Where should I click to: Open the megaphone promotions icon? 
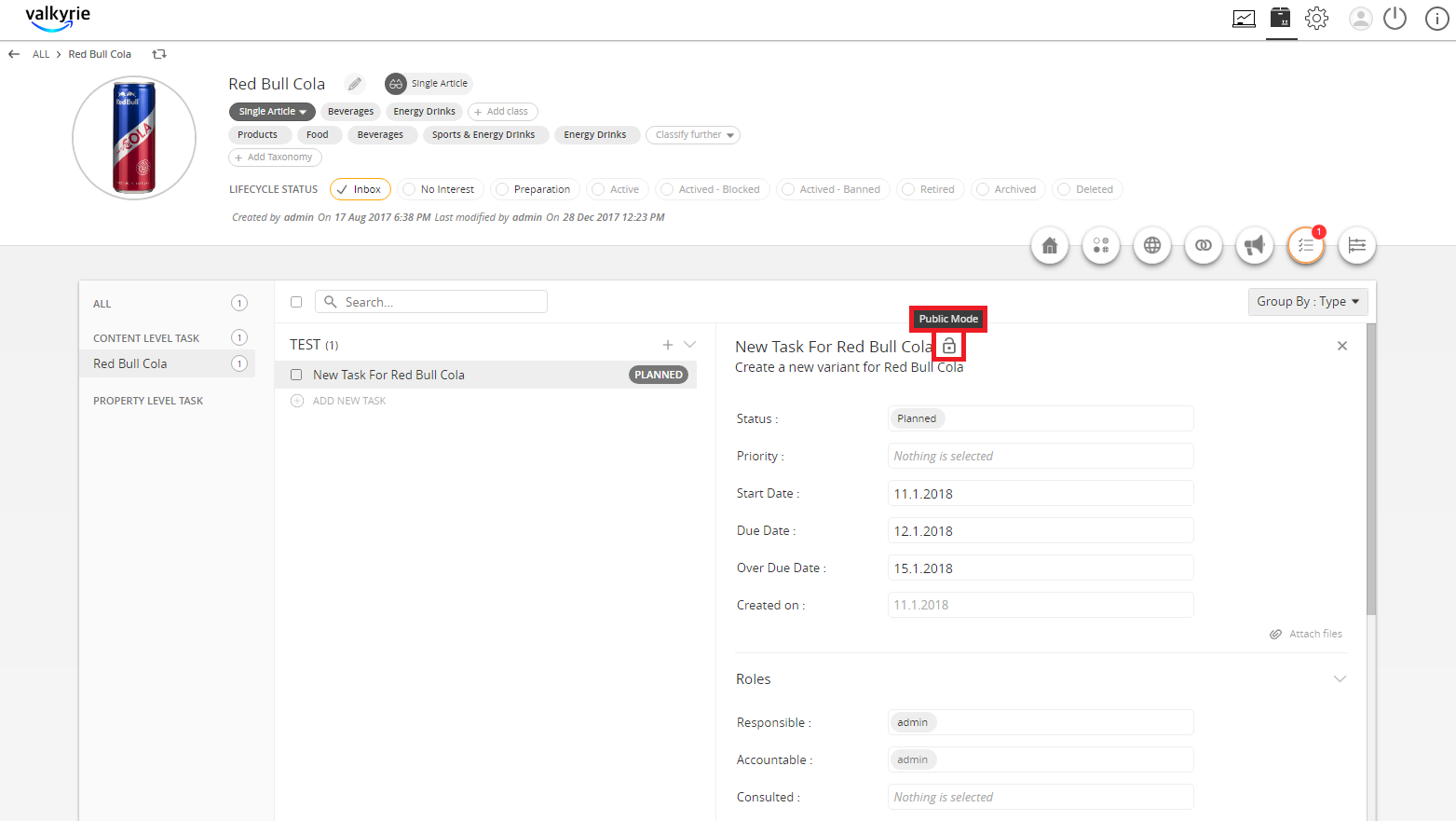pyautogui.click(x=1255, y=245)
